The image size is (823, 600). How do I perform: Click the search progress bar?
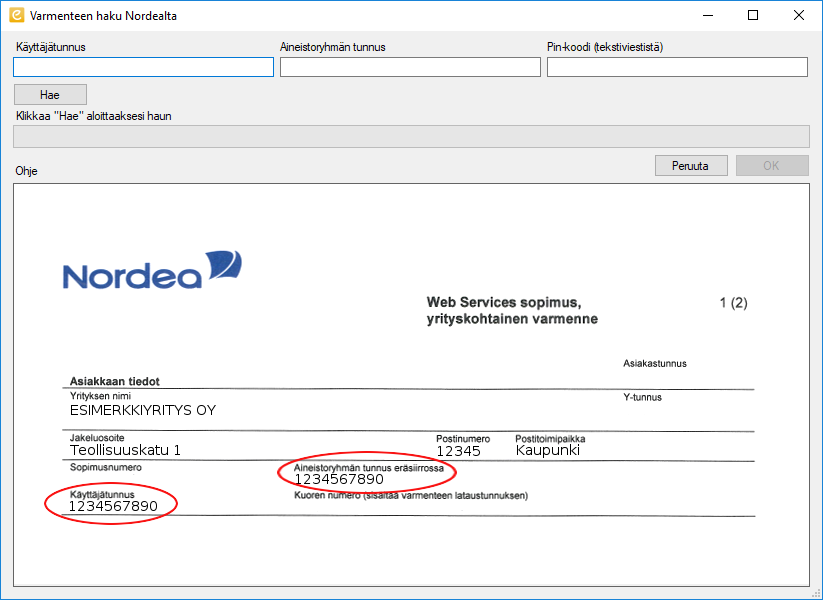point(411,136)
